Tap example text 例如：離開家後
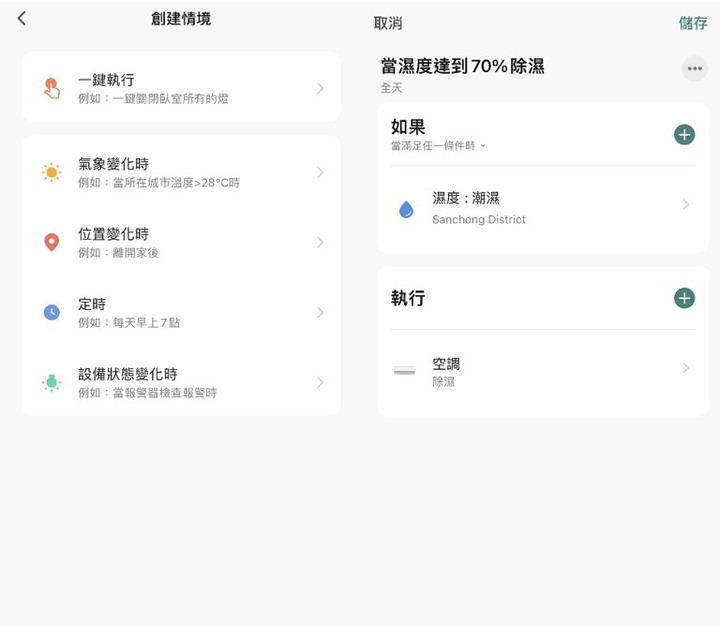The image size is (720, 625). (118, 253)
